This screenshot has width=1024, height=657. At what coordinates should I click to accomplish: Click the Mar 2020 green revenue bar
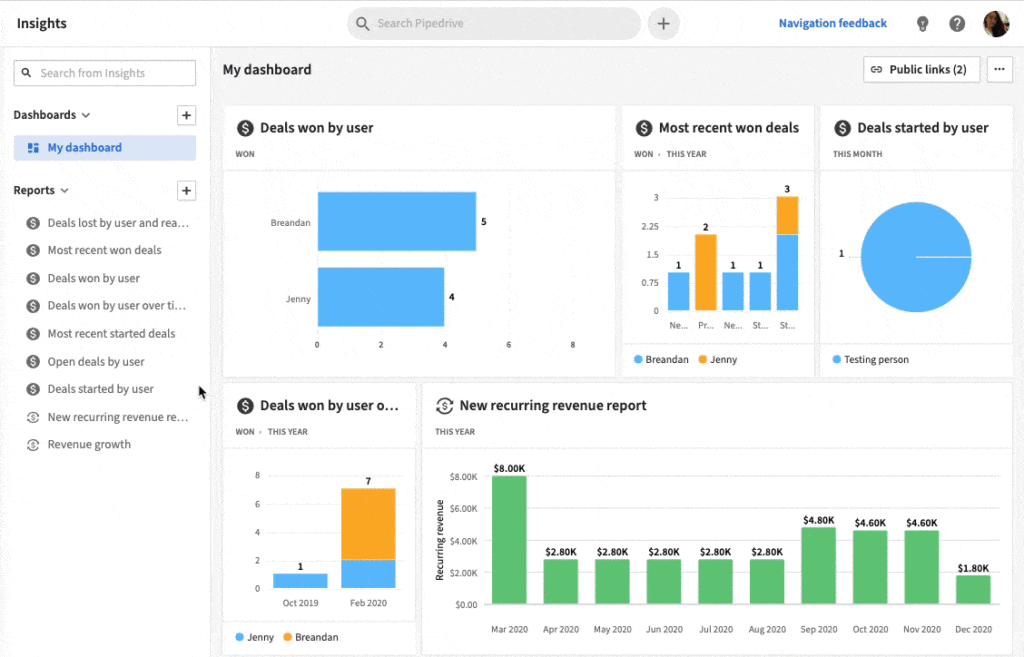[509, 540]
